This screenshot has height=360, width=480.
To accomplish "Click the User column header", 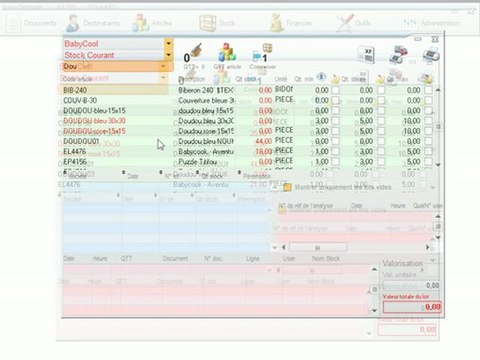I will (x=289, y=258).
